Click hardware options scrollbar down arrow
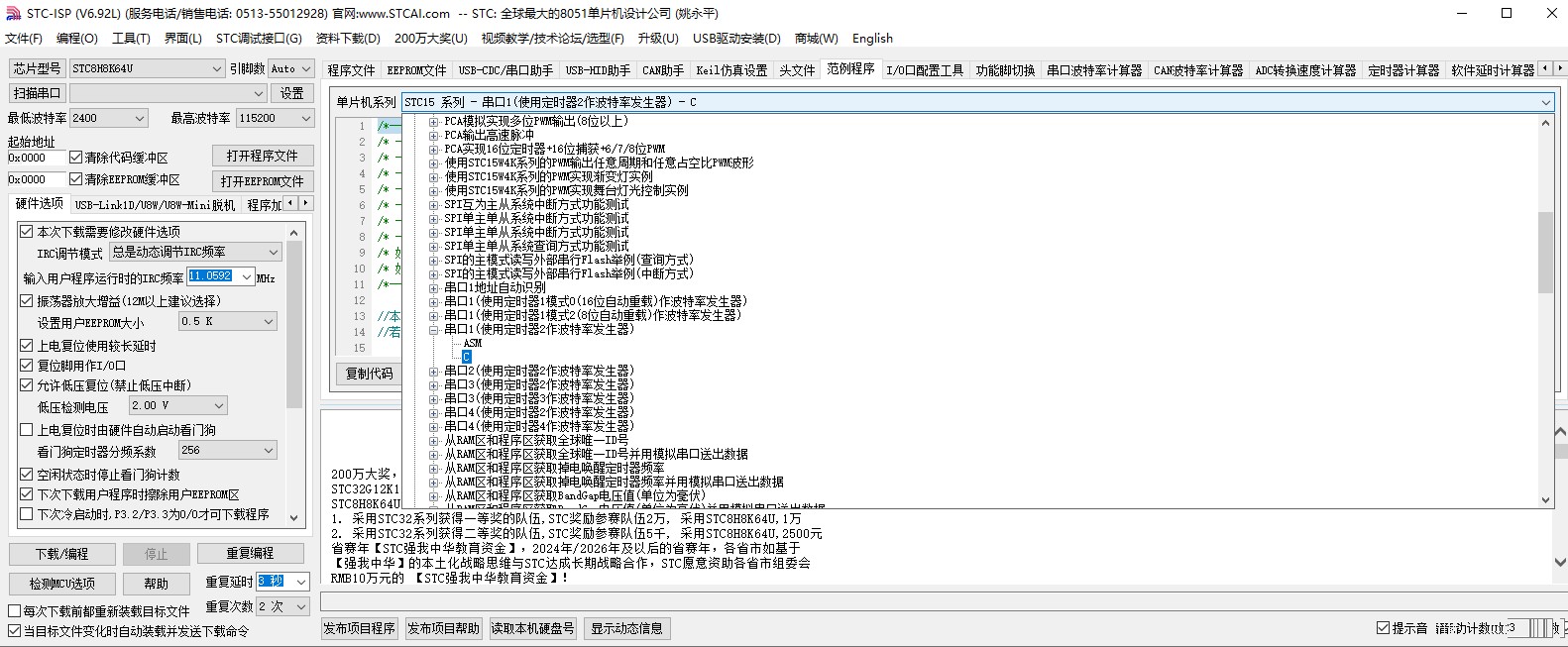The width and height of the screenshot is (1568, 647). tap(294, 517)
